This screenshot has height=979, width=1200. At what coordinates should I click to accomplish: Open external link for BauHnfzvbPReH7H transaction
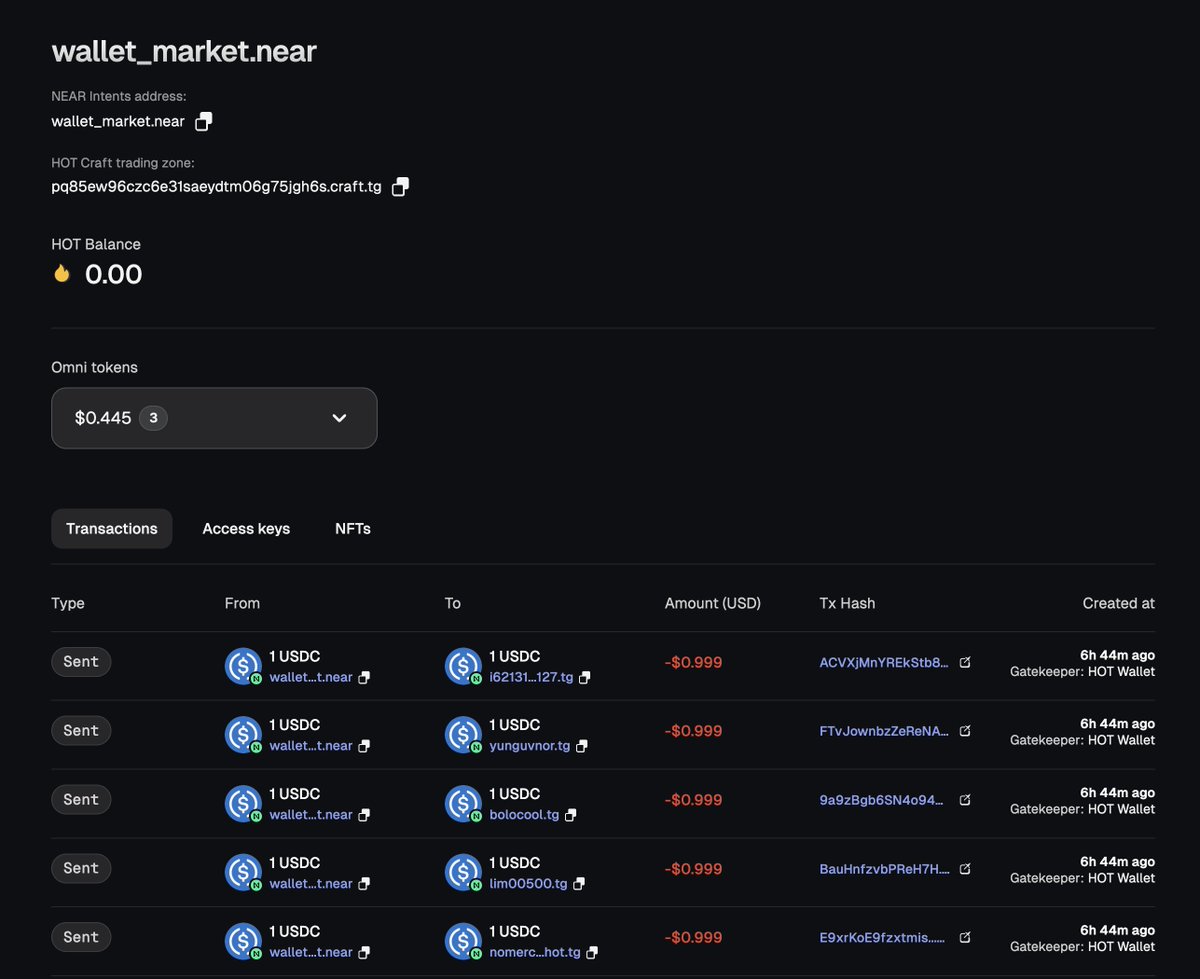pos(965,869)
